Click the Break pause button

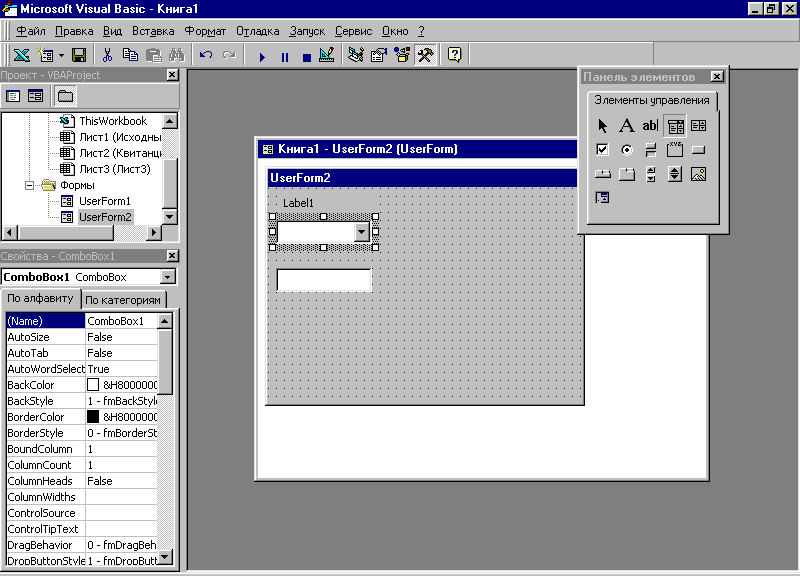tap(285, 57)
